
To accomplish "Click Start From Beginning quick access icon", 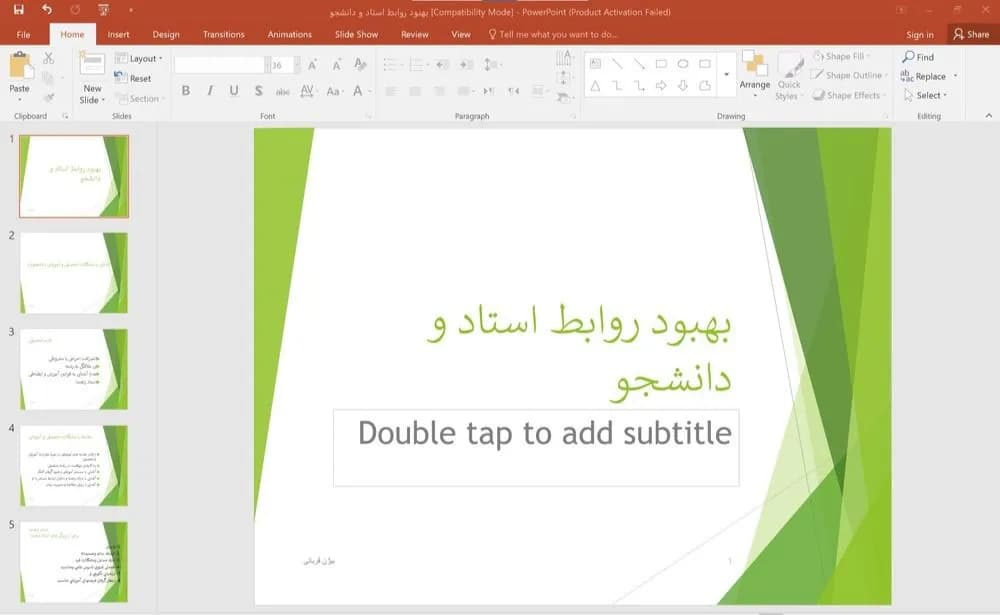I will click(x=103, y=10).
